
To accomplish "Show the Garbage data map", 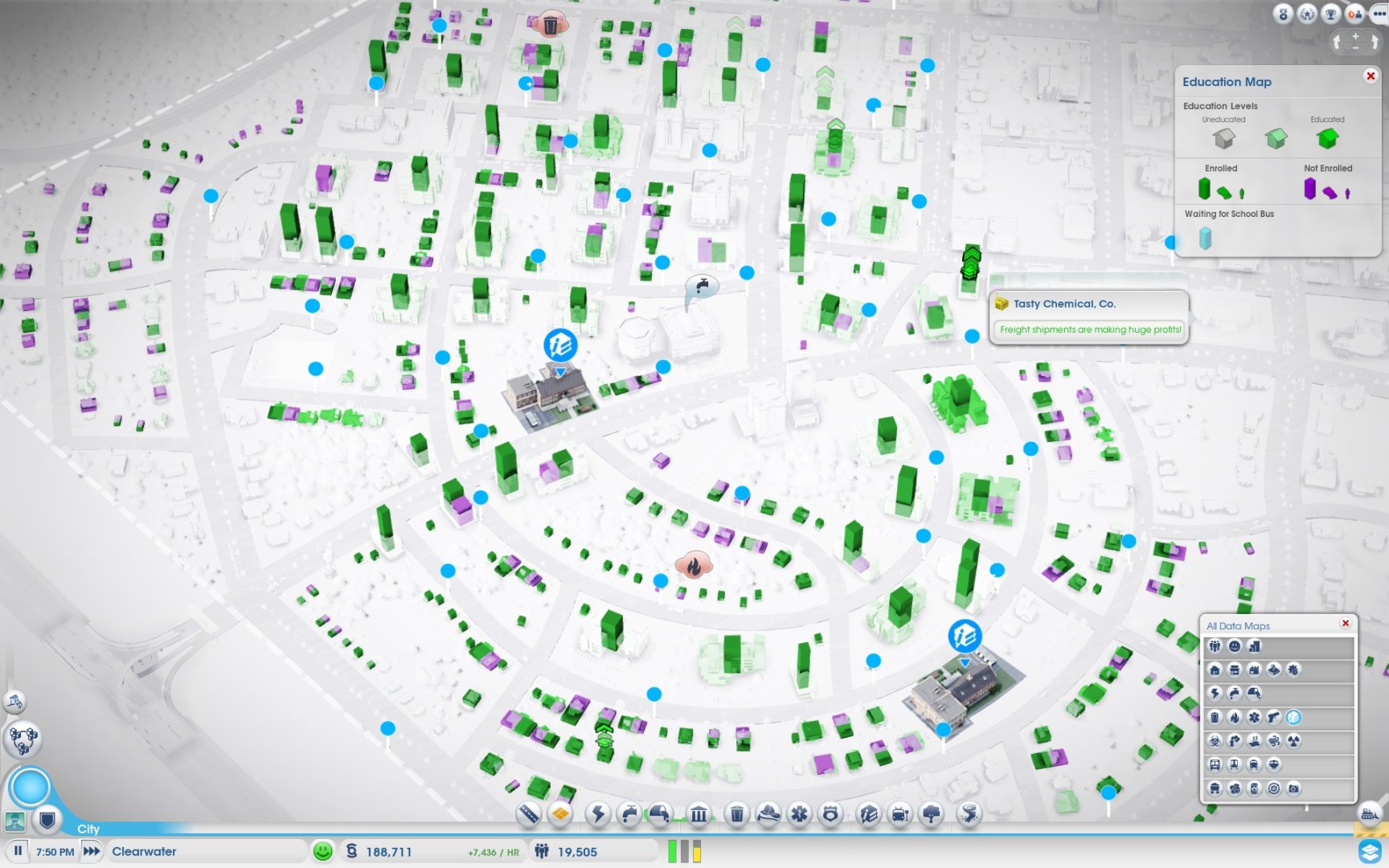I will pos(1215,717).
